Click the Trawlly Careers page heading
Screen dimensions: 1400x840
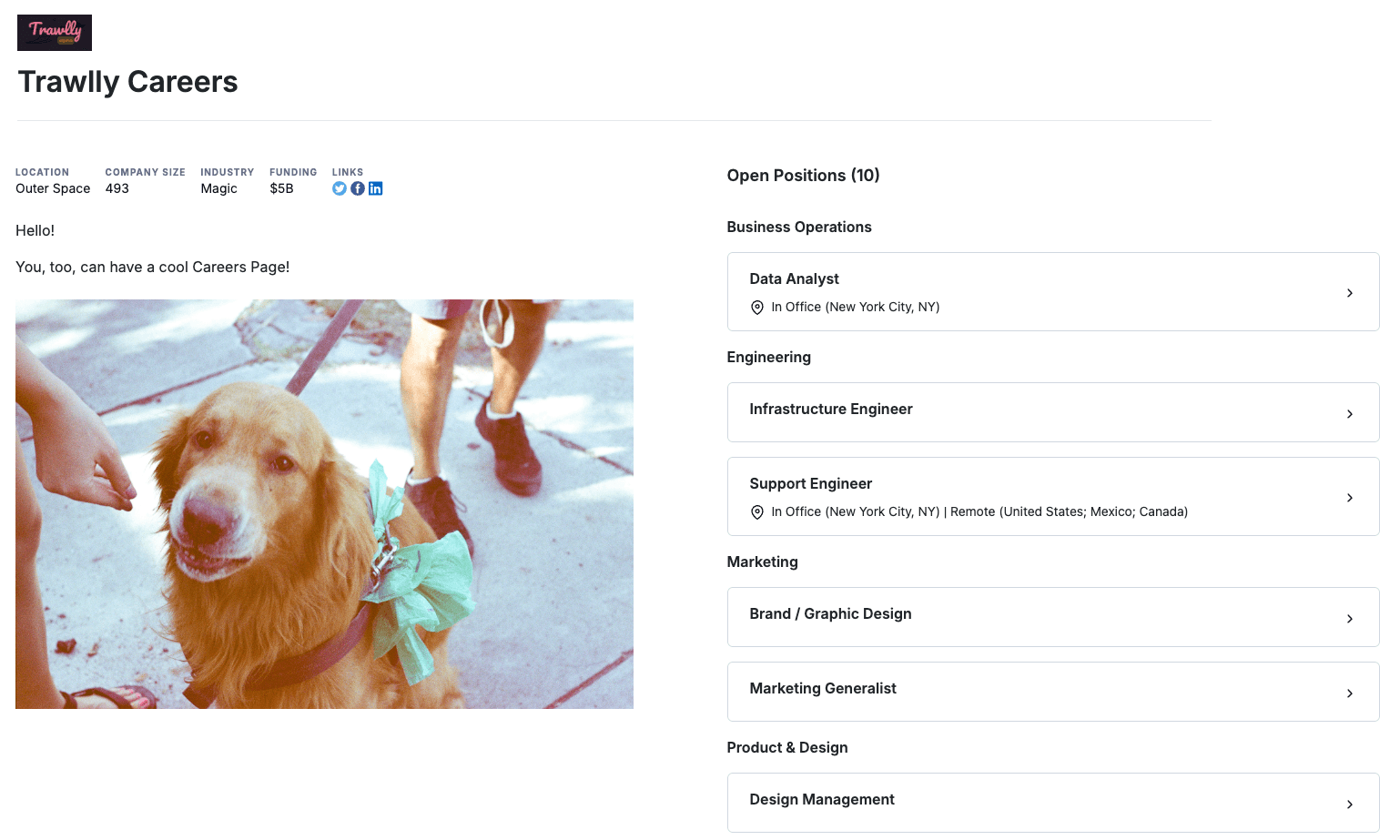(x=127, y=82)
